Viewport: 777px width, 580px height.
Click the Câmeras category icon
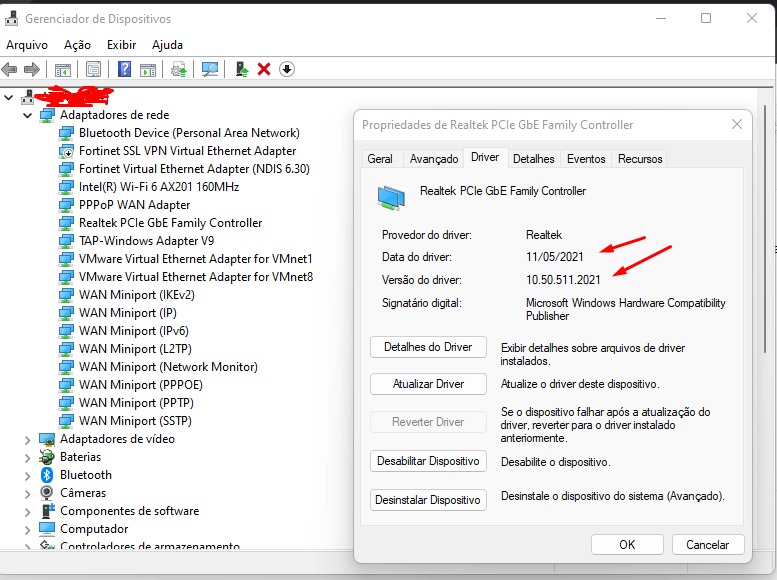[47, 493]
